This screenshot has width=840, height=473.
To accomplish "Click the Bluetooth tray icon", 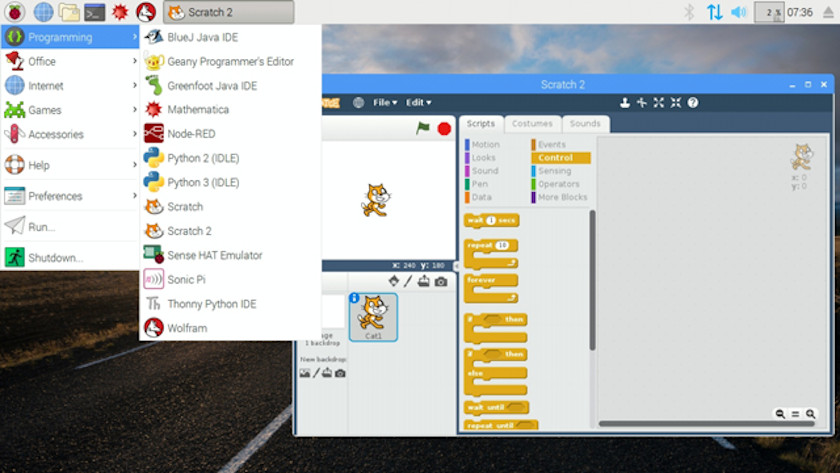I will 689,12.
